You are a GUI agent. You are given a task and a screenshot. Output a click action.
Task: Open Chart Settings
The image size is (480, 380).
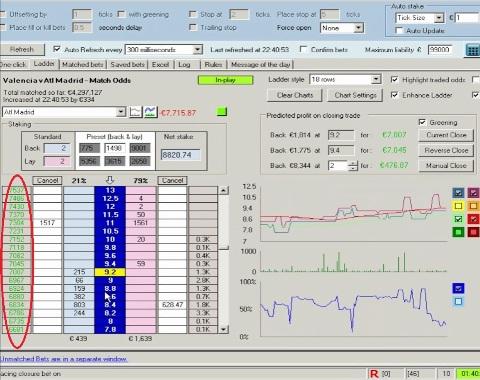pyautogui.click(x=355, y=95)
